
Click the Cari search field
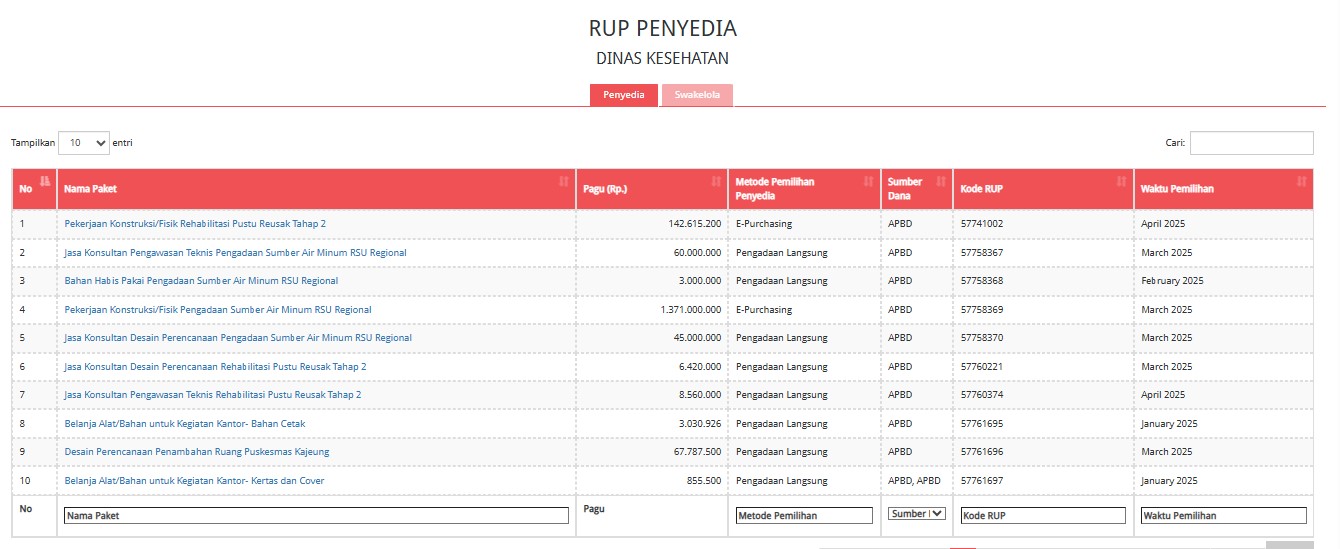pos(1251,143)
